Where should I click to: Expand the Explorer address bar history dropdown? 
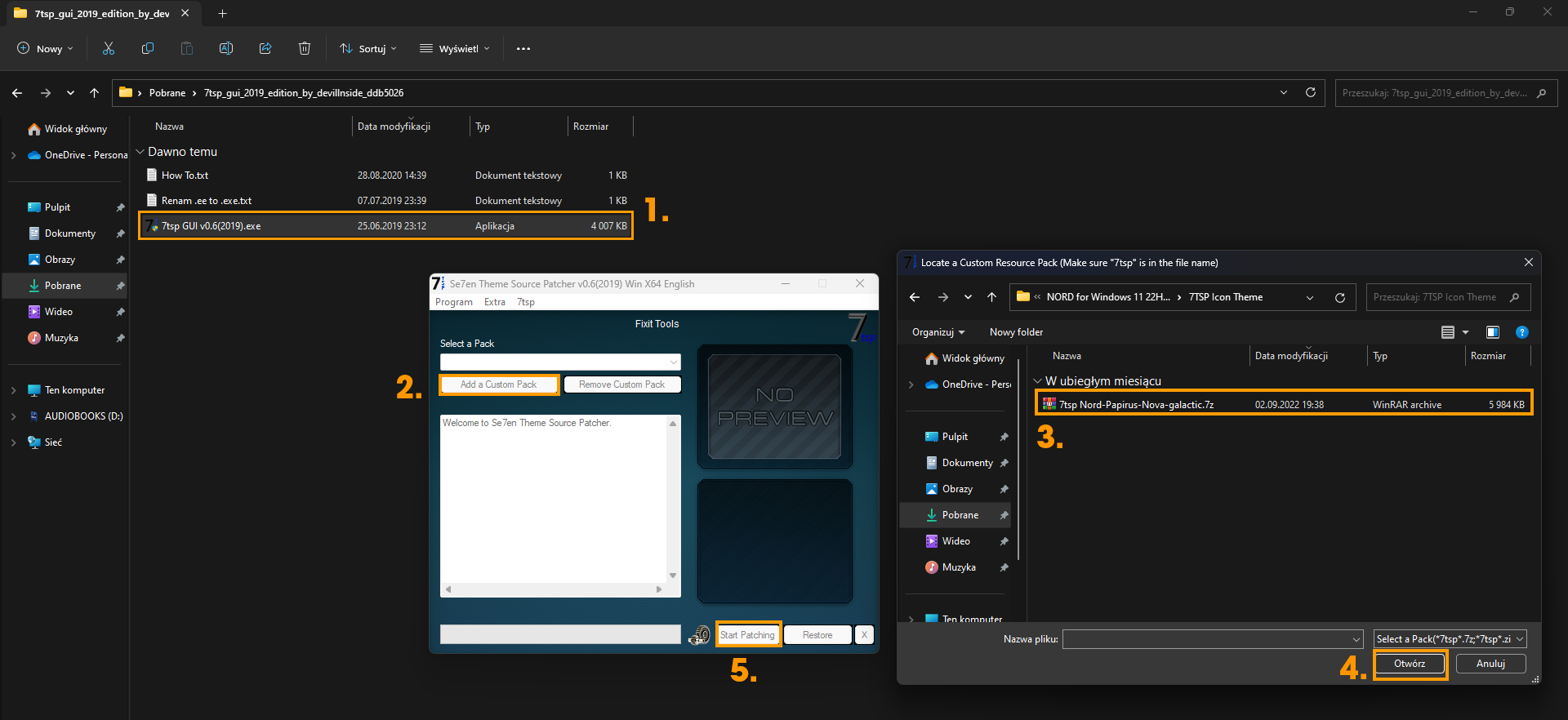click(x=1284, y=93)
